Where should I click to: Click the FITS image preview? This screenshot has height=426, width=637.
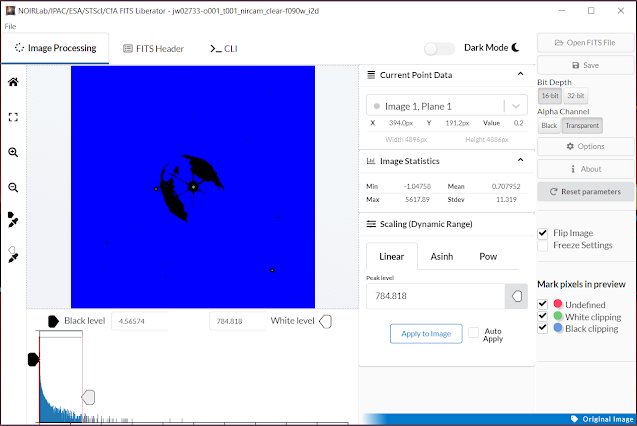click(x=193, y=187)
